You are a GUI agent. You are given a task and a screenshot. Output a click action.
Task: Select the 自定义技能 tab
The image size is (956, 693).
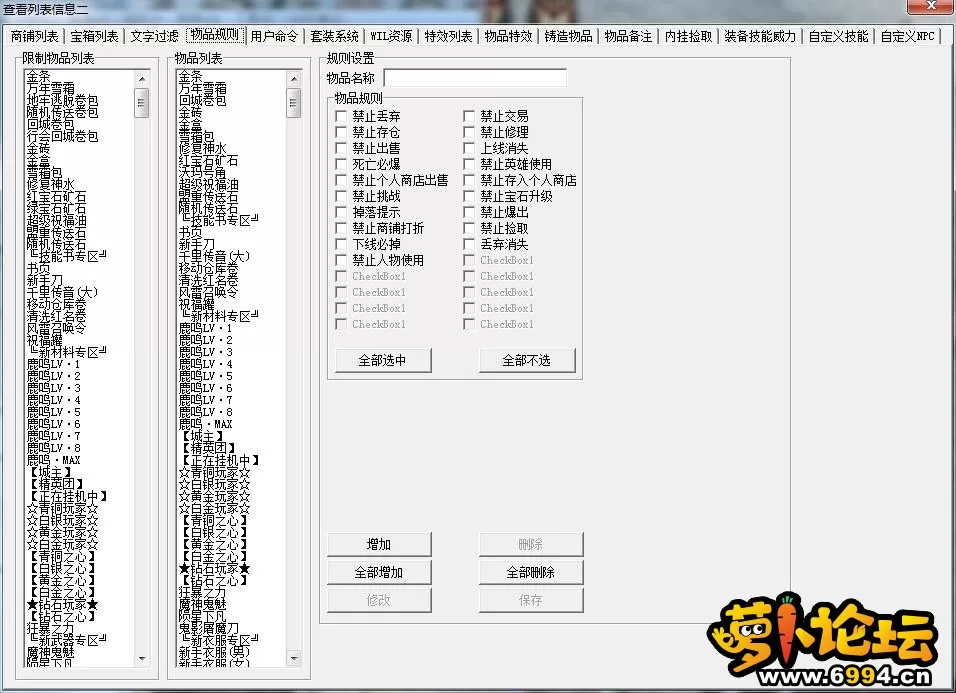(838, 37)
